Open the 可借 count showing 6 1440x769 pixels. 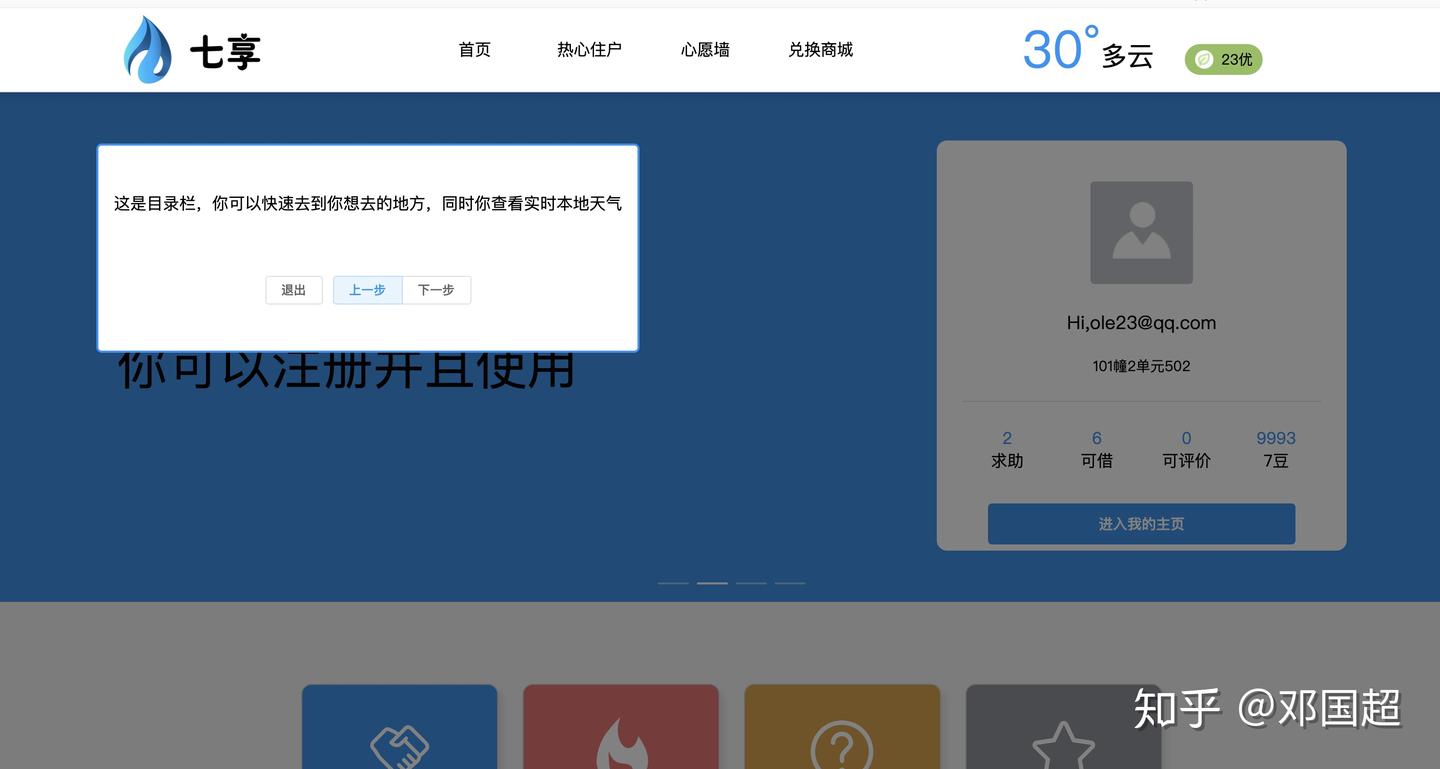click(1096, 448)
